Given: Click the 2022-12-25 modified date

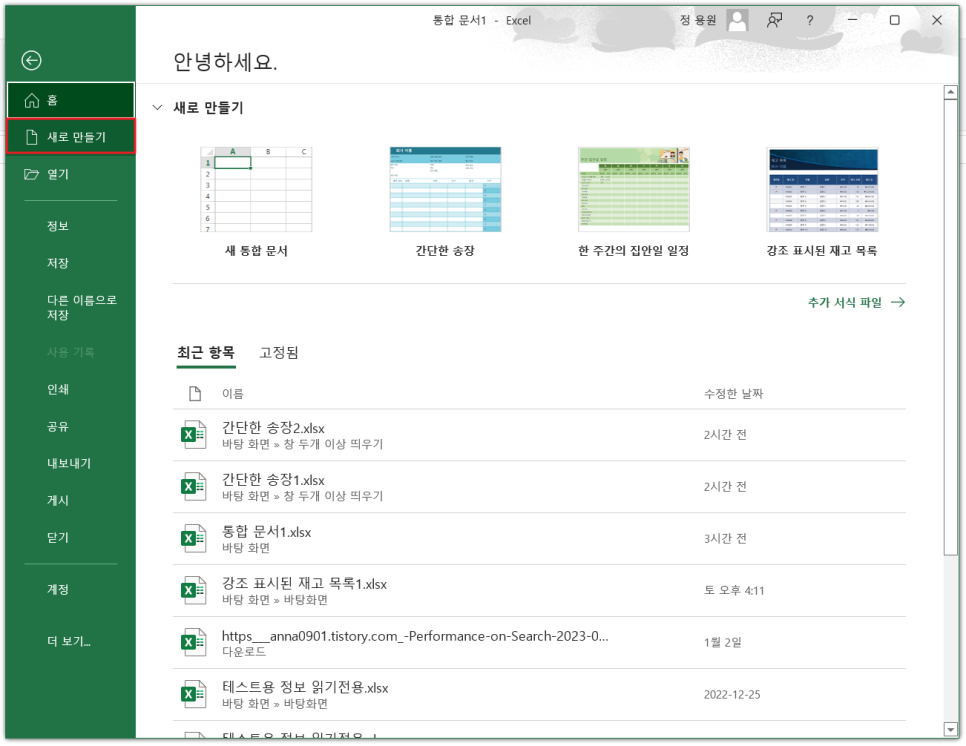Looking at the screenshot, I should coord(732,694).
